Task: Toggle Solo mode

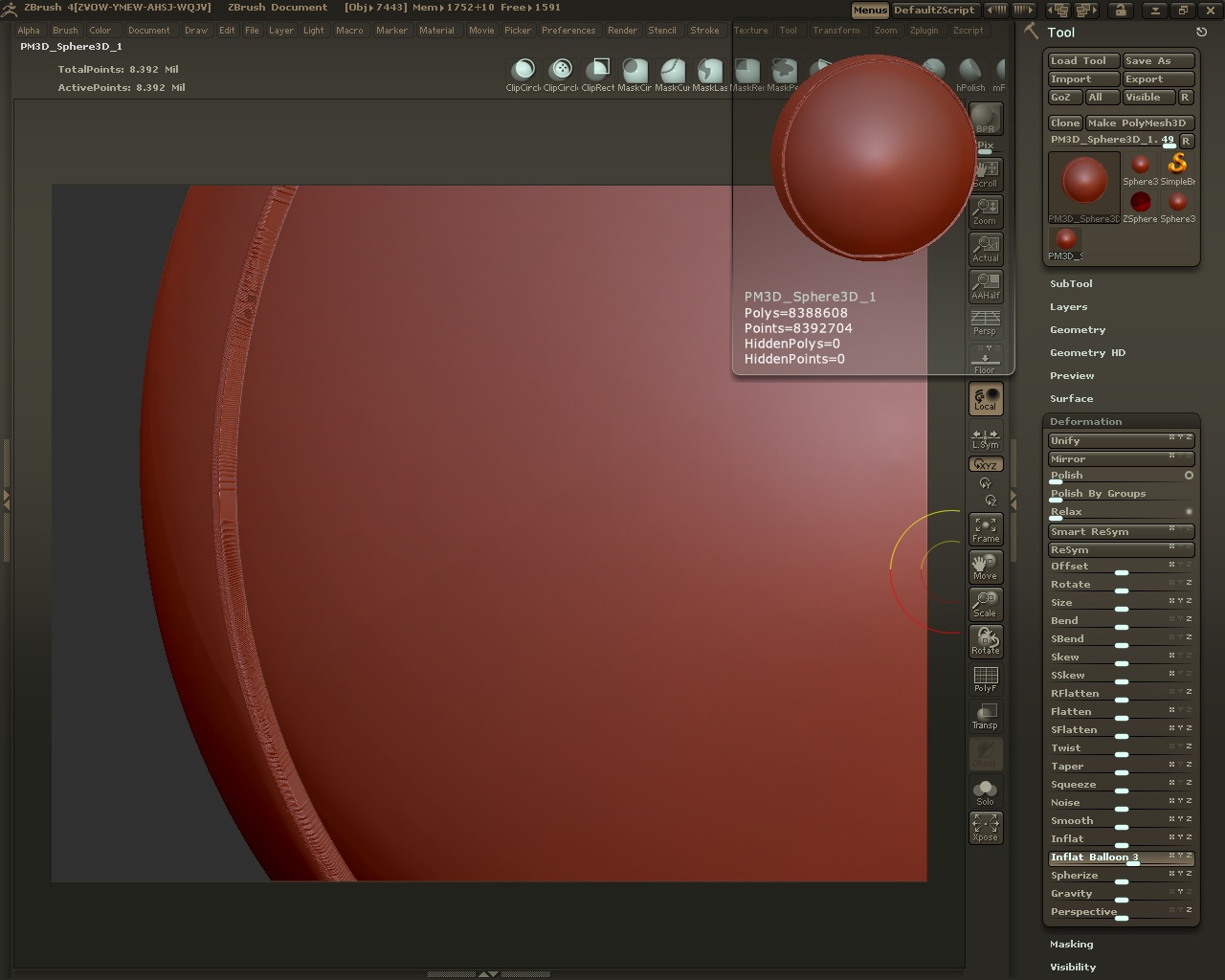Action: point(985,792)
